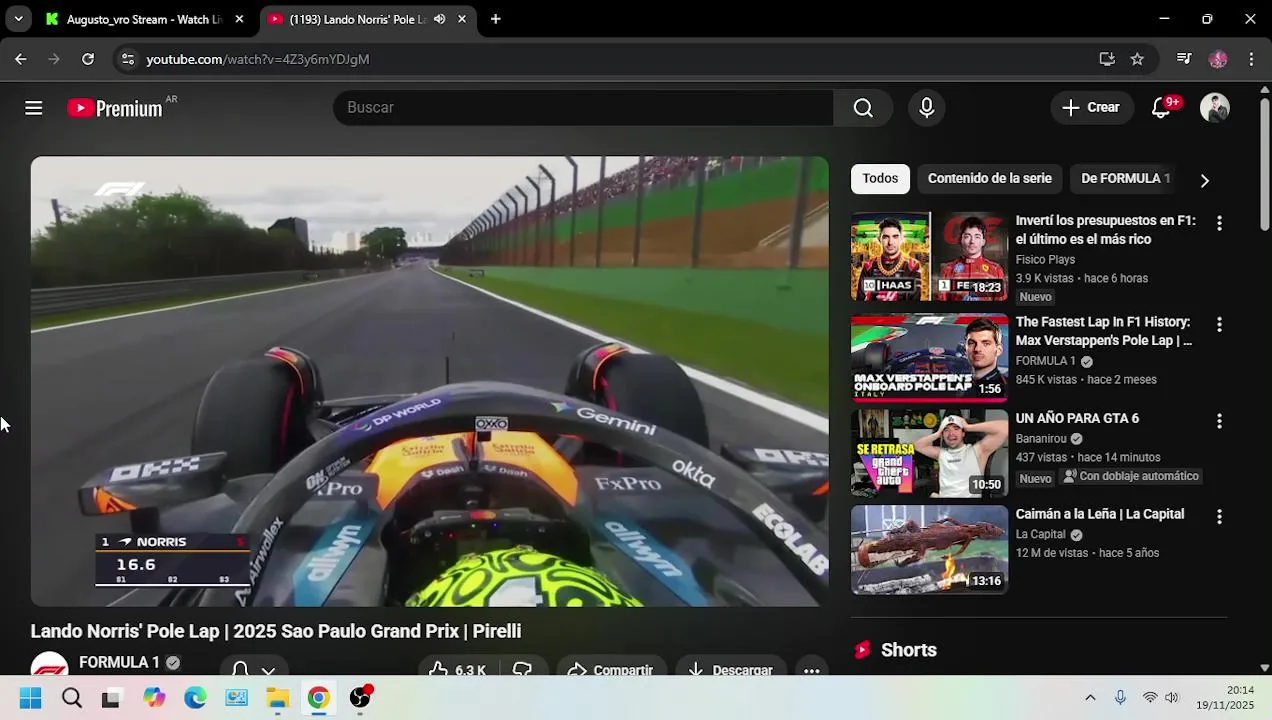Open the Crear upload menu
1272x720 pixels.
[1091, 108]
